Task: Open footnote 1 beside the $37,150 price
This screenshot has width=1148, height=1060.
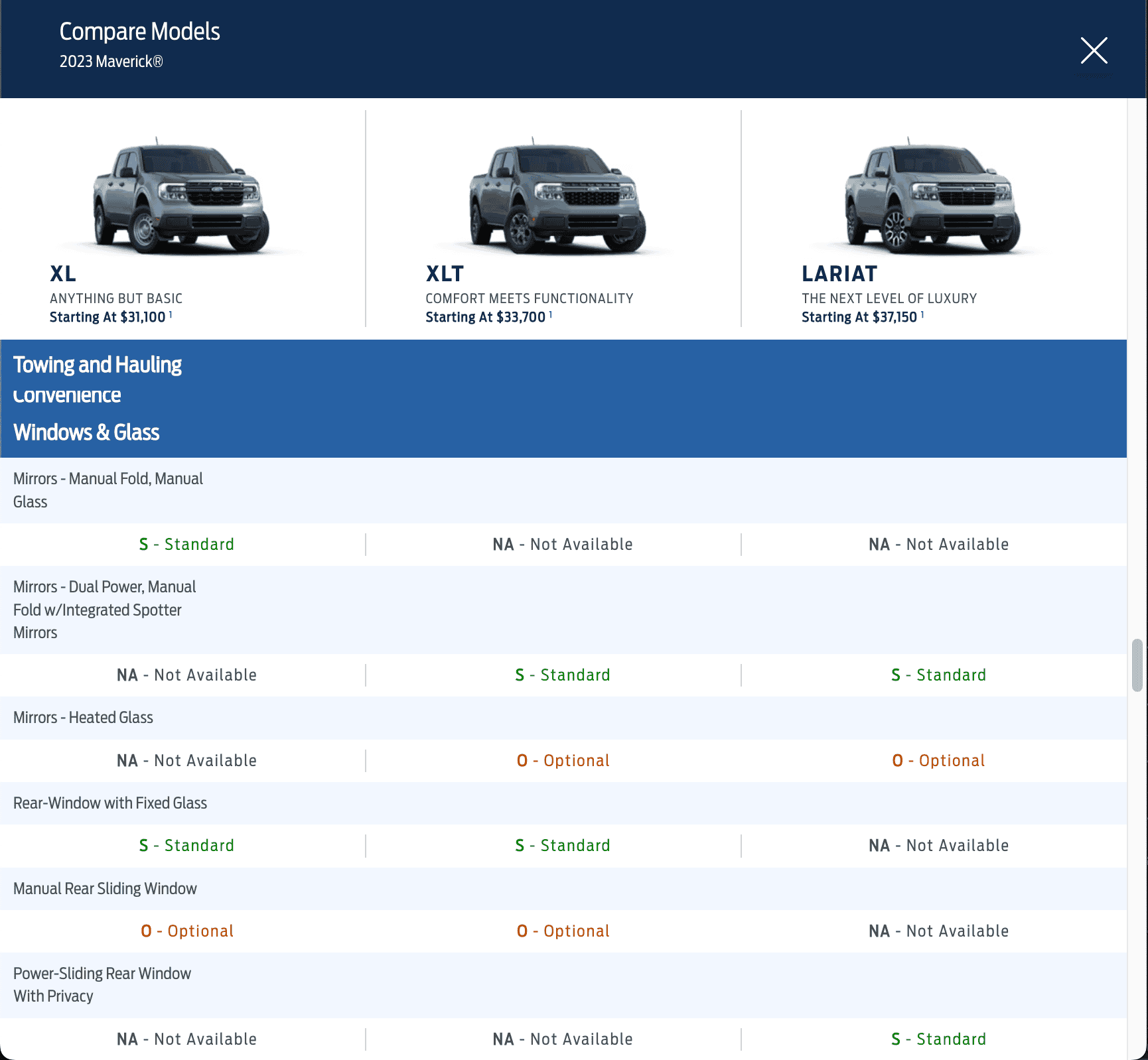Action: [x=922, y=315]
